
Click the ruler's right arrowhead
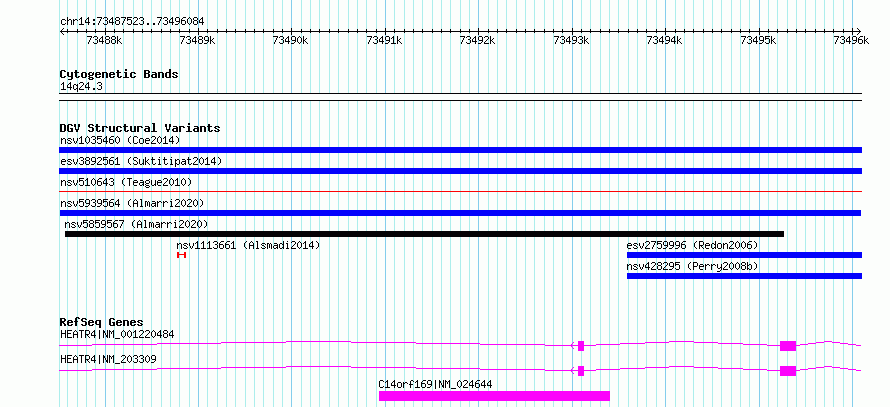point(859,31)
